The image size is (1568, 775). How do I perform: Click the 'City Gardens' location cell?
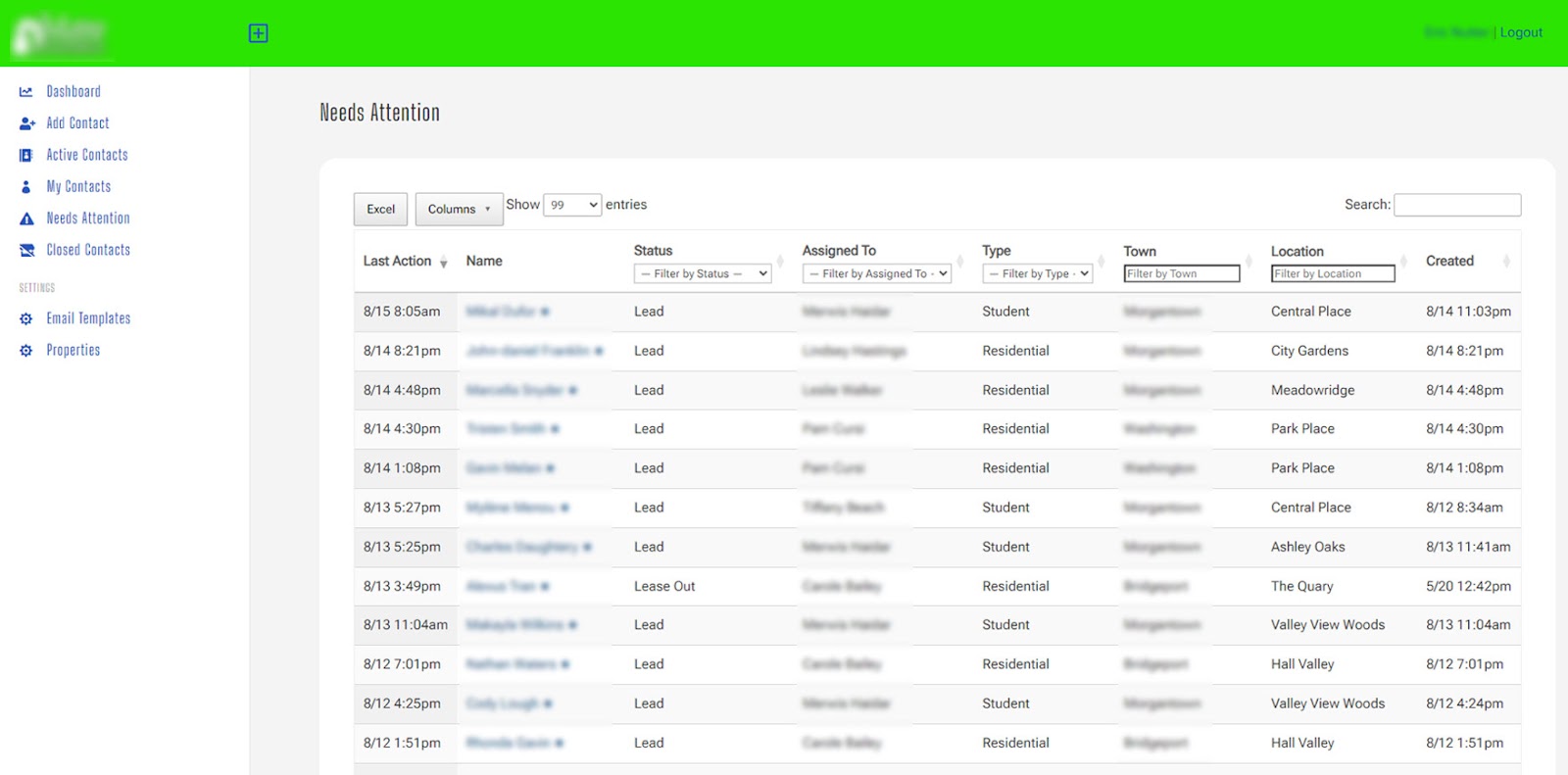point(1309,351)
